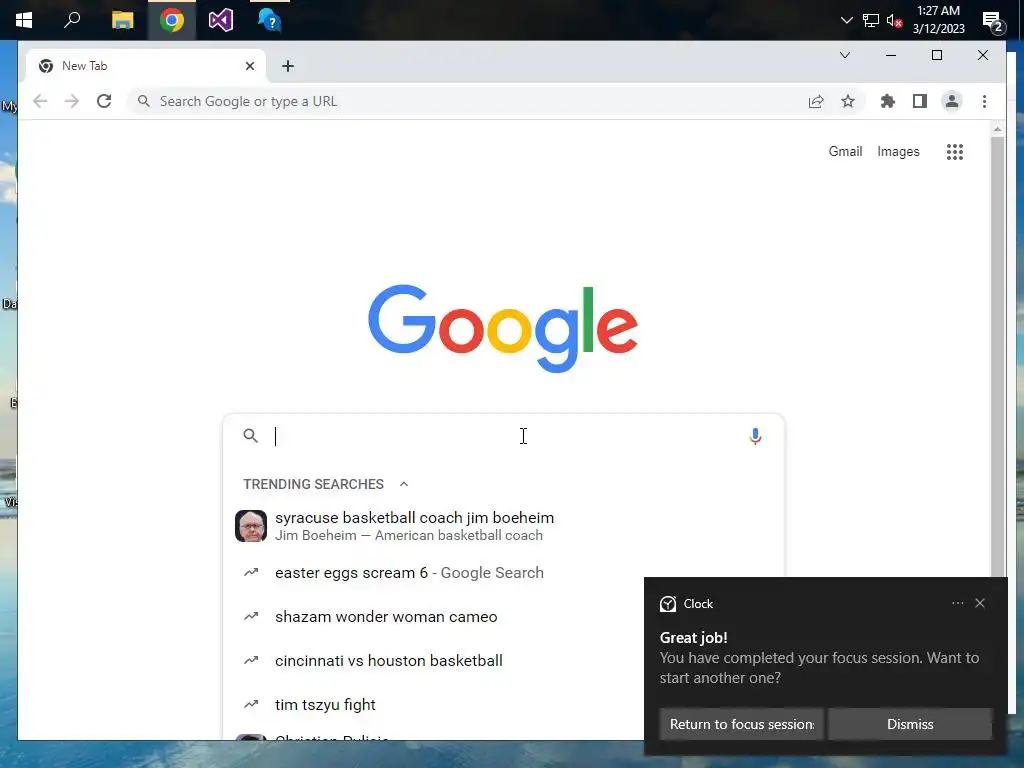This screenshot has height=768, width=1024.
Task: Click the Google logo
Action: tap(503, 328)
